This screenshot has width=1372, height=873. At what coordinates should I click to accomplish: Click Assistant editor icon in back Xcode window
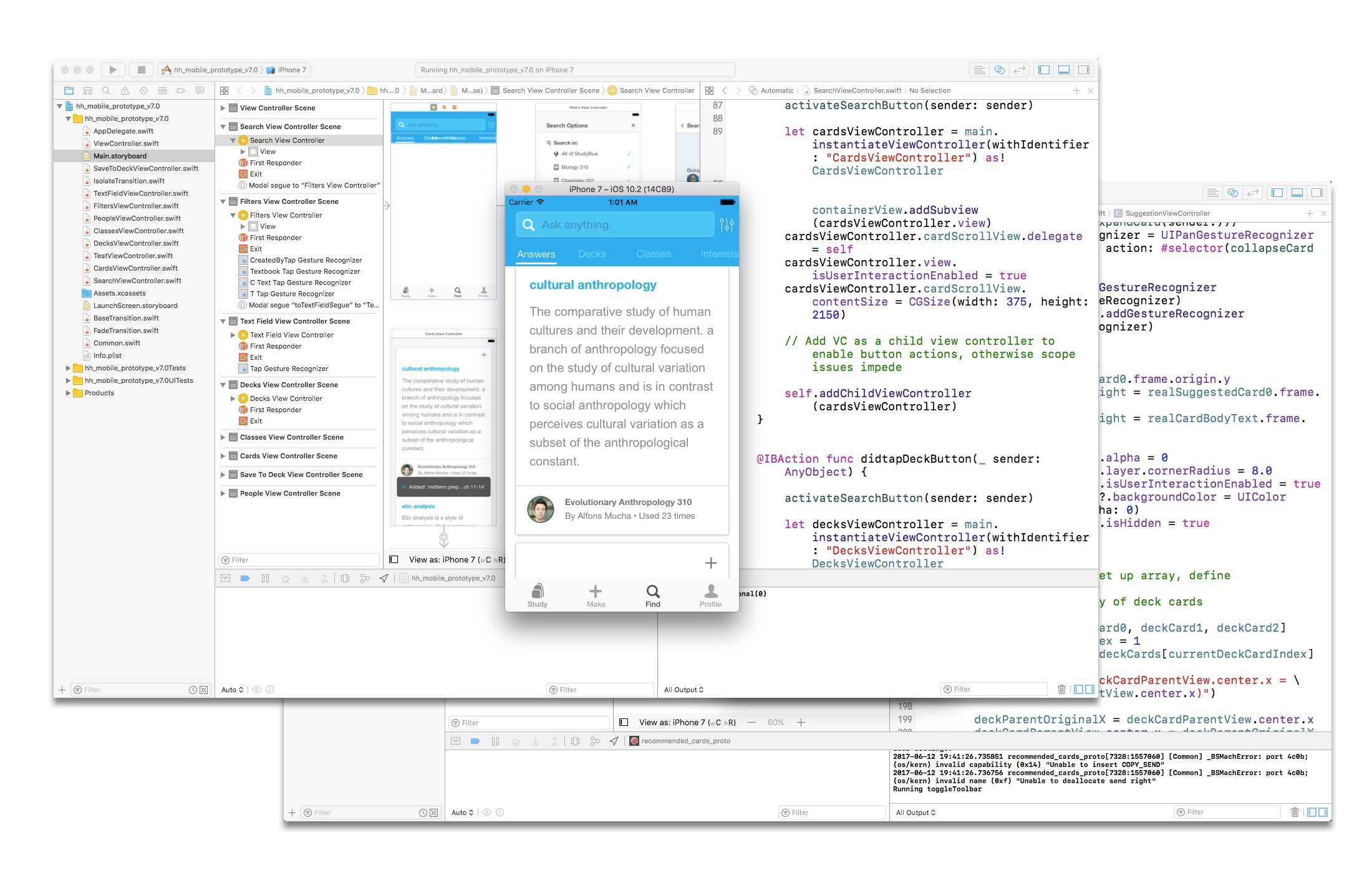[1233, 193]
